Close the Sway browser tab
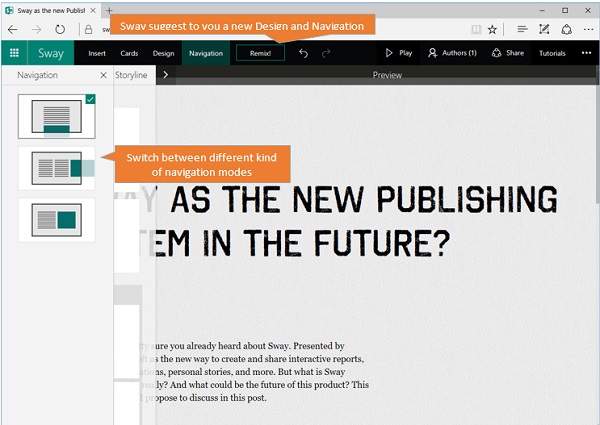600x425 pixels. [x=93, y=11]
